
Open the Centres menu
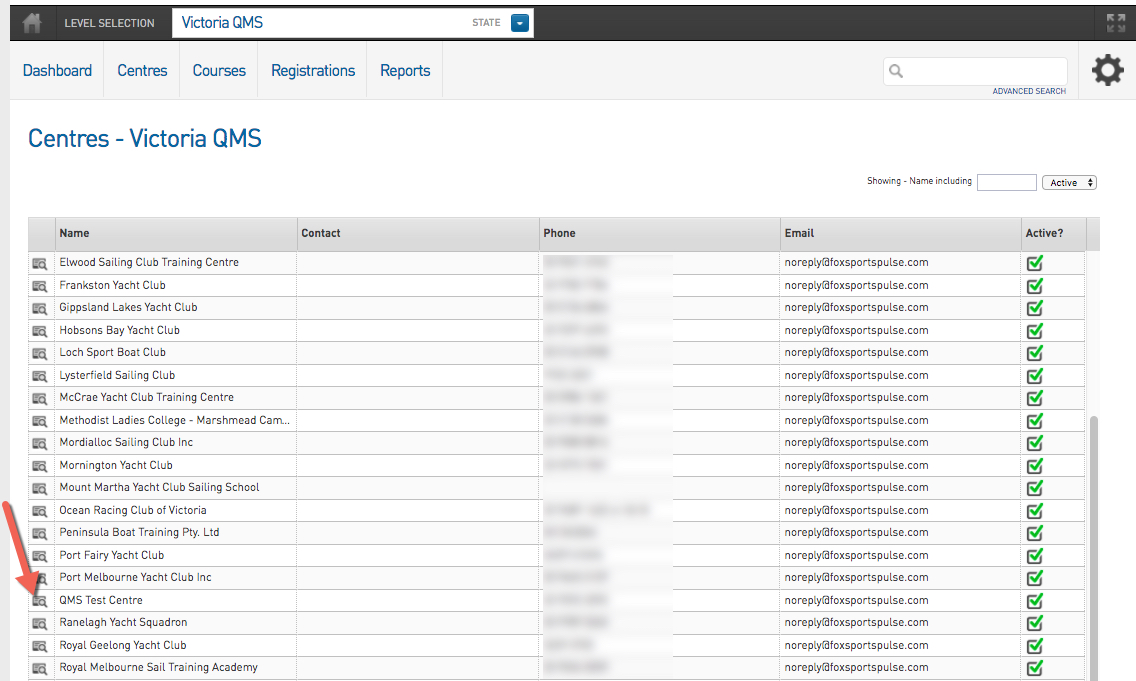click(x=142, y=70)
